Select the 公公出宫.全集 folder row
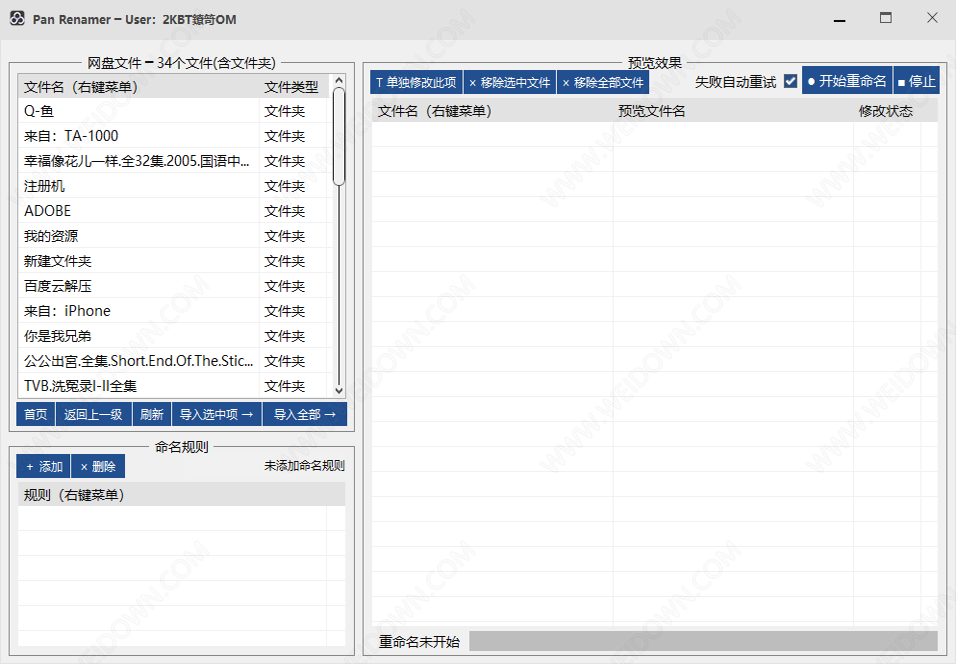Screen dimensions: 956x664 tap(173, 361)
